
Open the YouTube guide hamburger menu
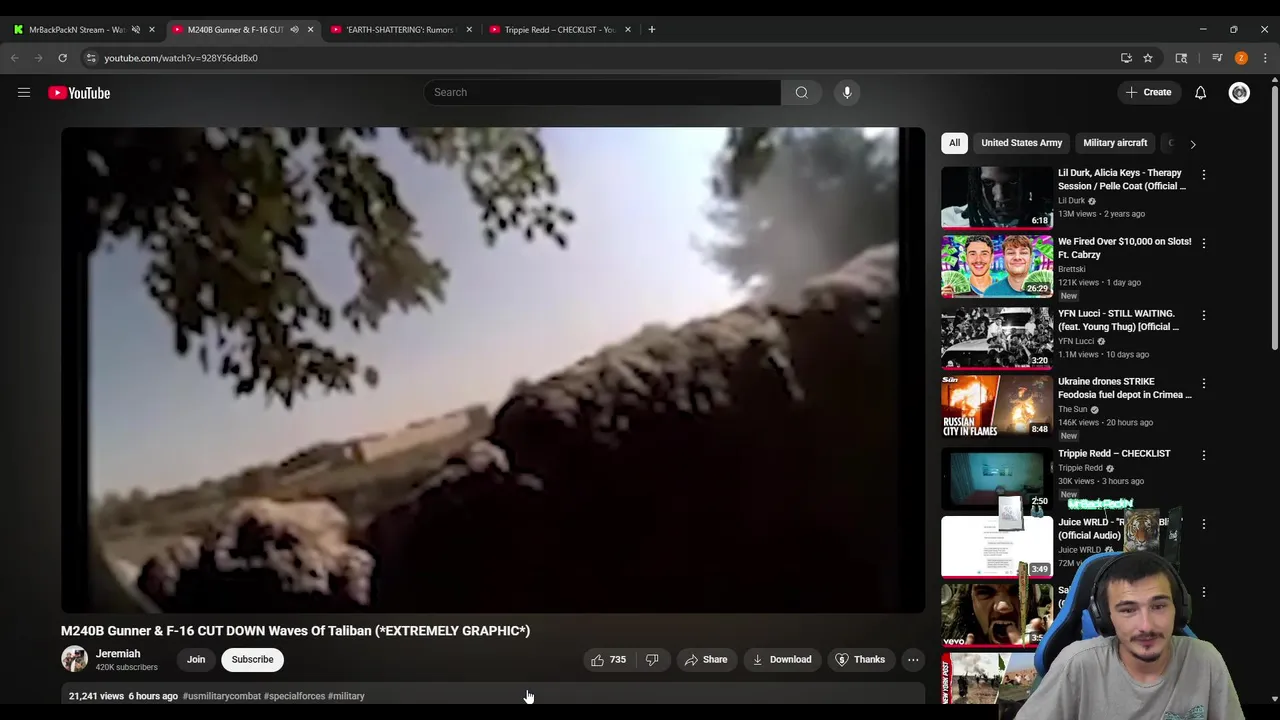[x=24, y=93]
